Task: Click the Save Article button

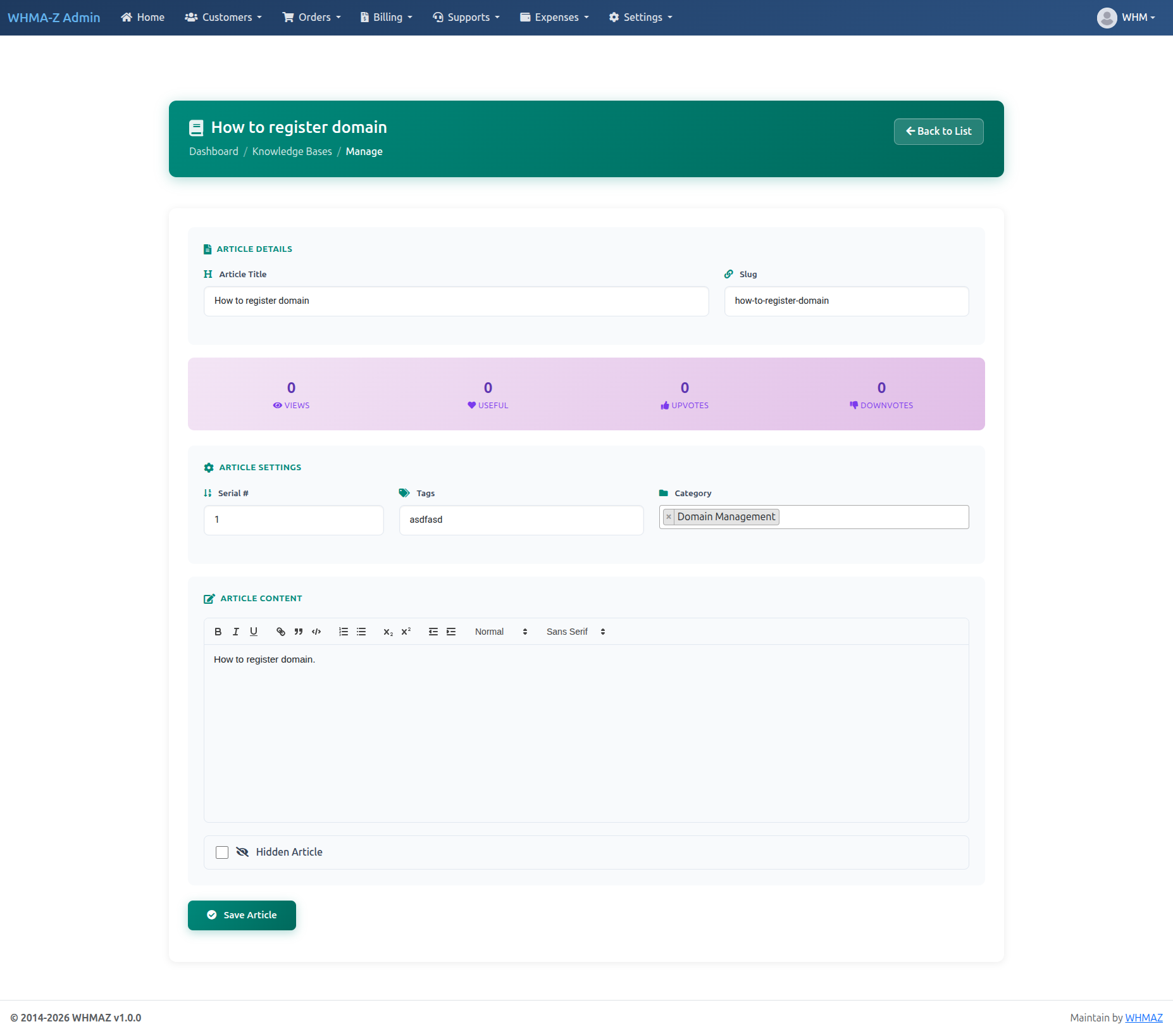Action: (x=242, y=915)
